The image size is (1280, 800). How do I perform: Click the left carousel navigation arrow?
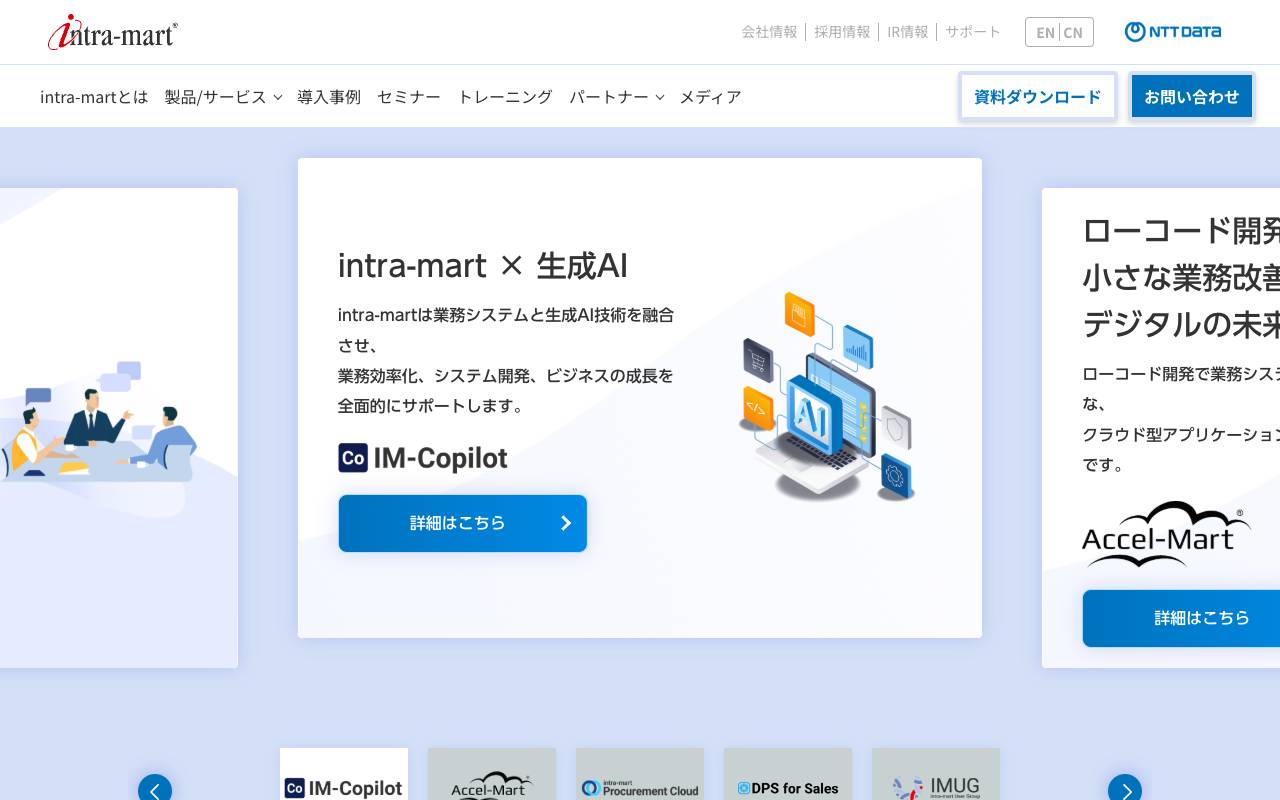[x=155, y=790]
